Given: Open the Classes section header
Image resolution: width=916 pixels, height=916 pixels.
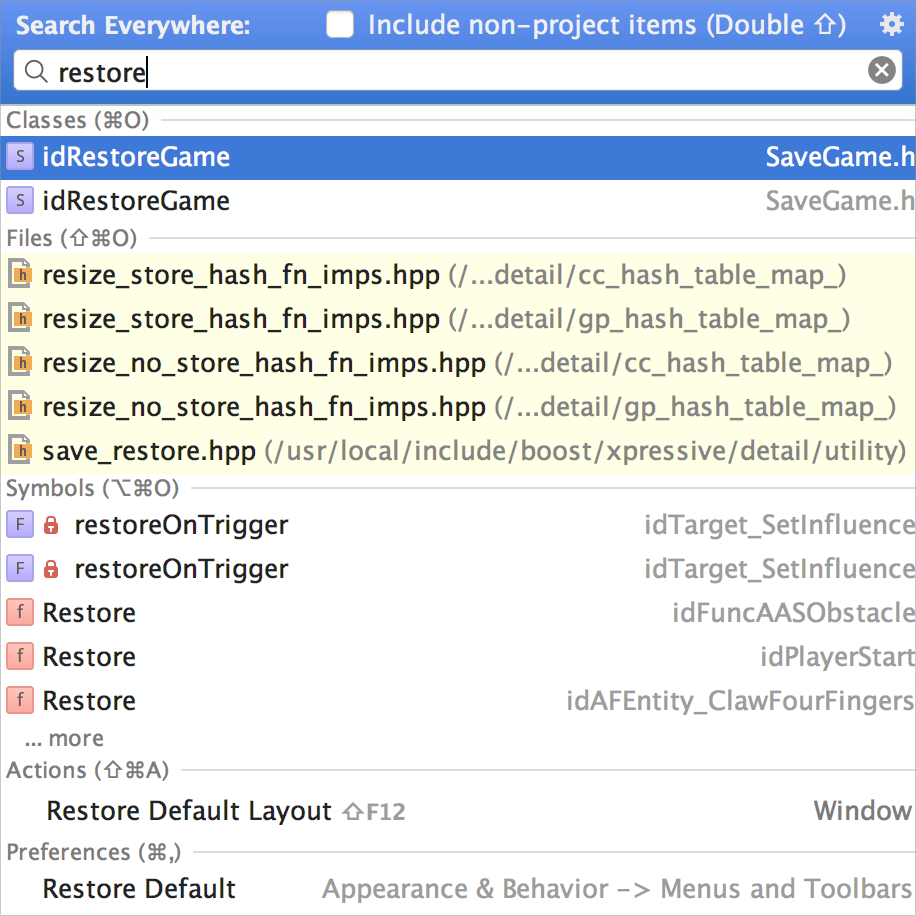Looking at the screenshot, I should [x=78, y=120].
